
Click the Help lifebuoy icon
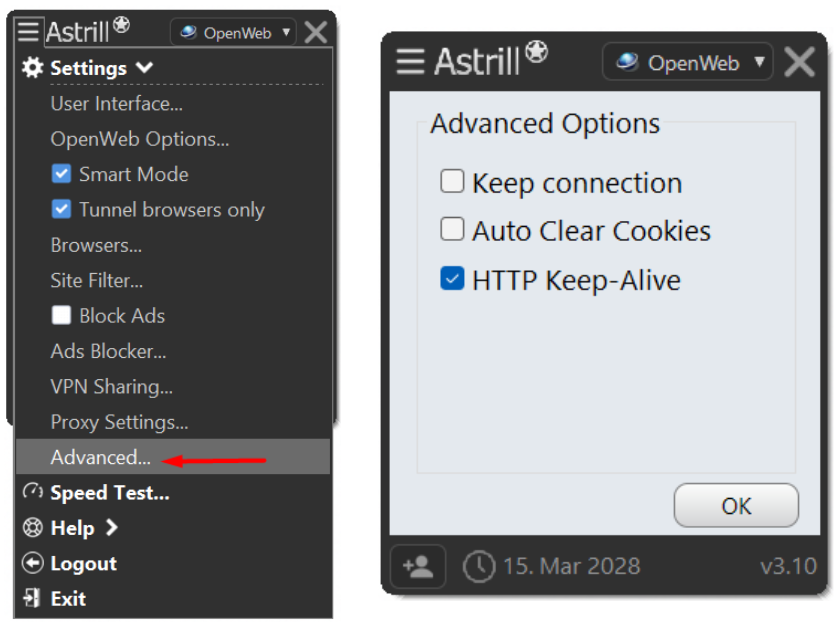tap(32, 527)
